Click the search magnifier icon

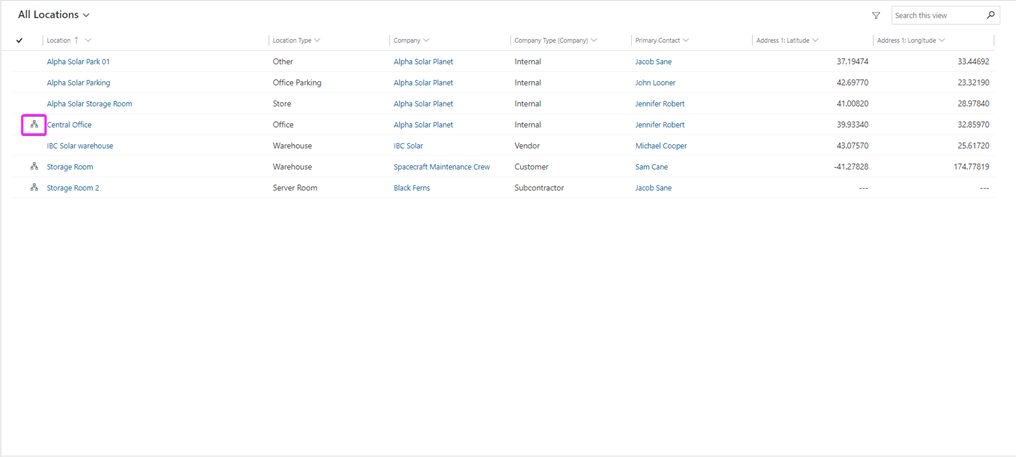[x=990, y=16]
